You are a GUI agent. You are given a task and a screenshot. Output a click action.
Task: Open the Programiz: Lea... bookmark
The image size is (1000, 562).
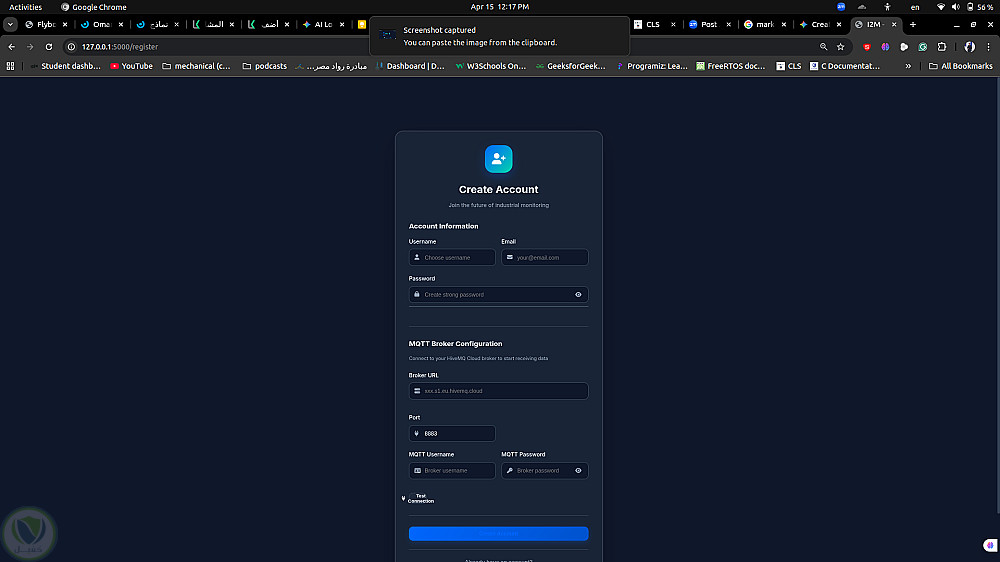tap(651, 66)
